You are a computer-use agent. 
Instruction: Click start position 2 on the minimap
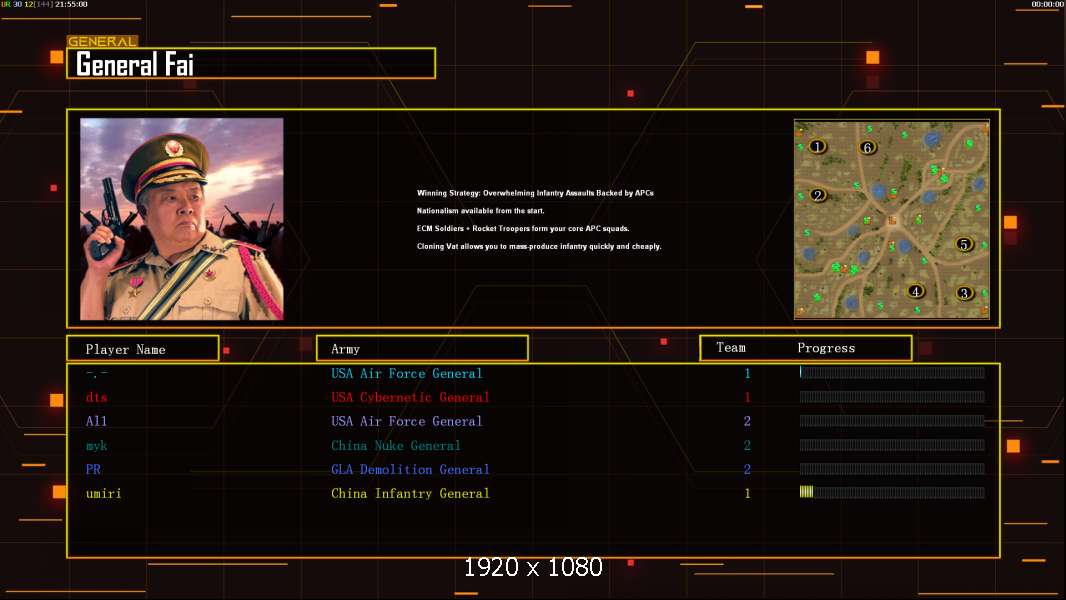point(818,195)
